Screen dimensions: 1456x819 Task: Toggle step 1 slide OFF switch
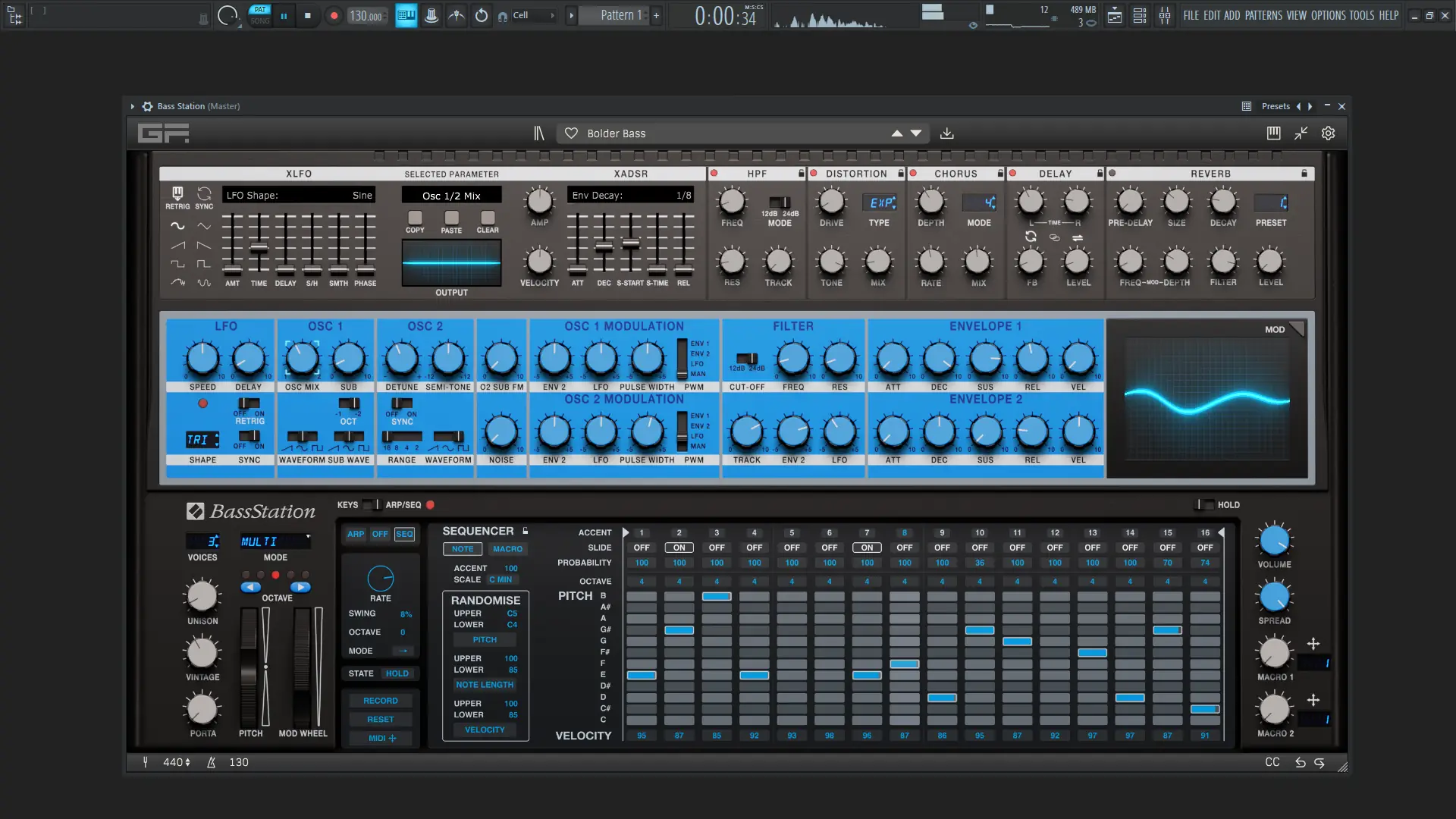point(642,548)
